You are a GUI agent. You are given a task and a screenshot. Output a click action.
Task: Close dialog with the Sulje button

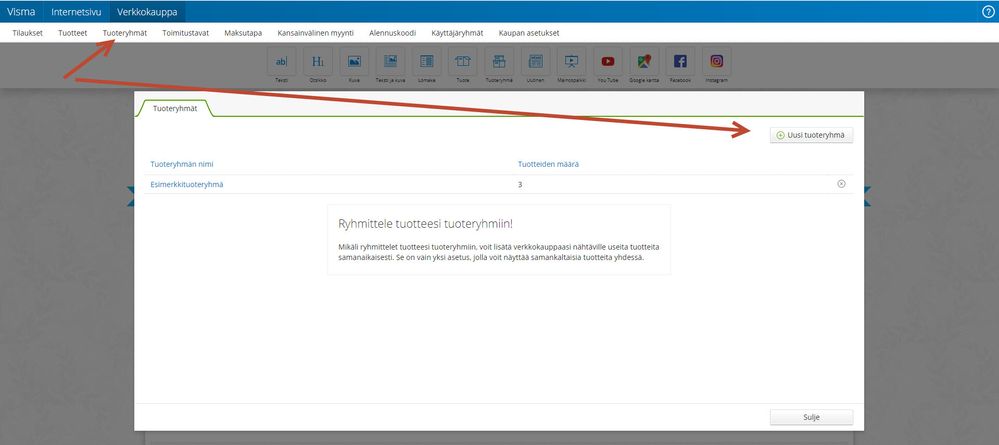click(811, 418)
